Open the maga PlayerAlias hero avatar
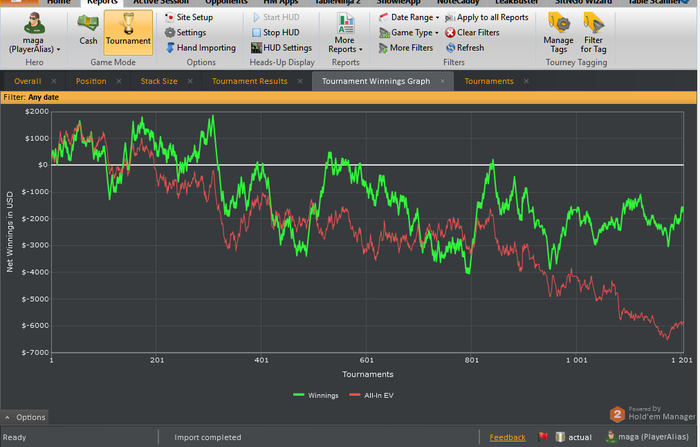The image size is (700, 447). point(34,23)
